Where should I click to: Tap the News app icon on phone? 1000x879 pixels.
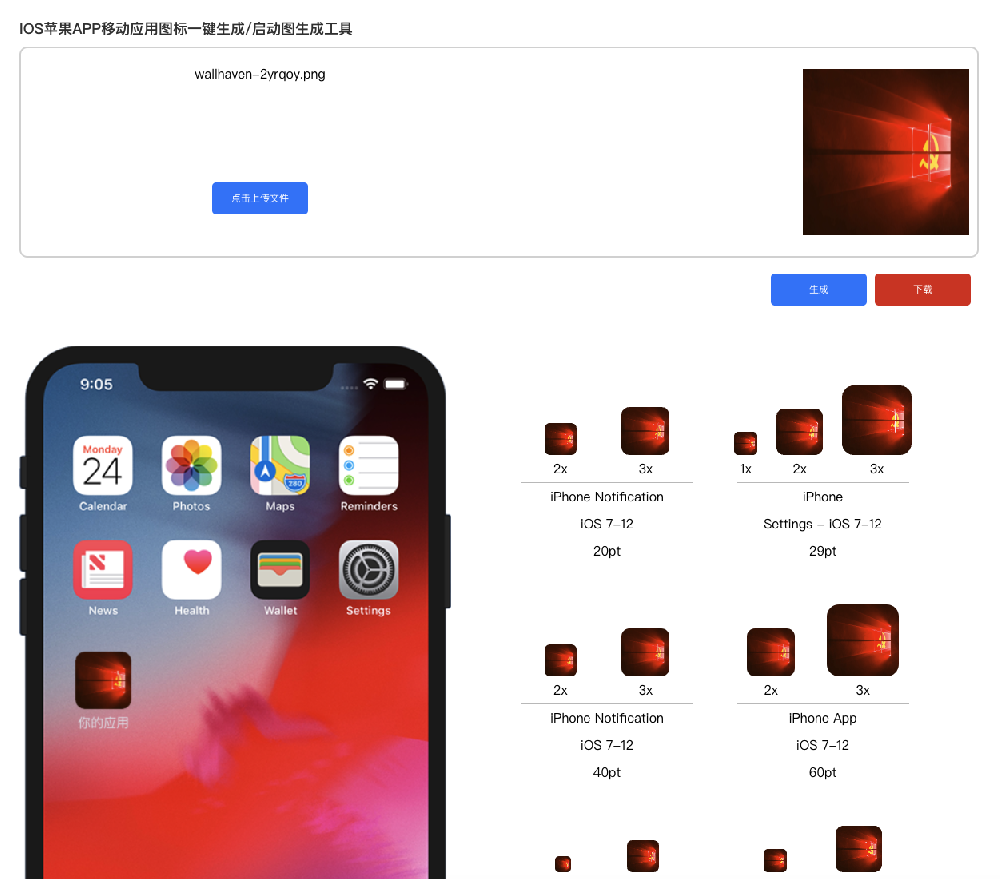coord(103,570)
